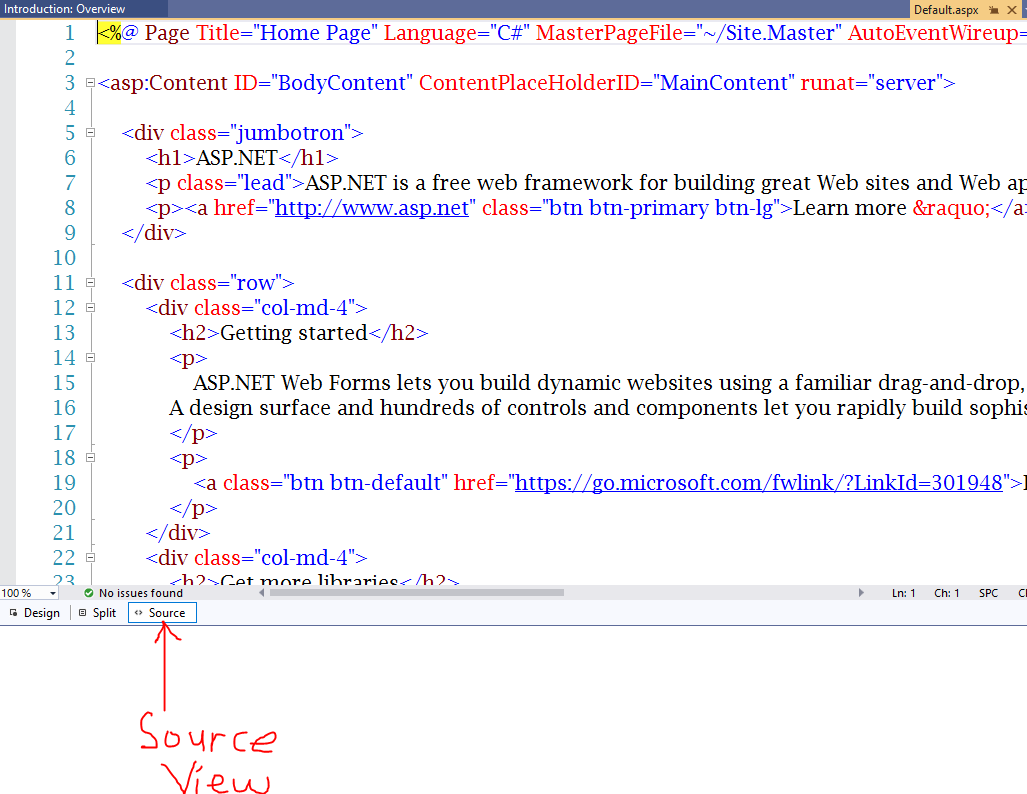Click "btn btn-primary btn-lg" class value
Screen dimensions: 1027x794
pyautogui.click(x=662, y=208)
